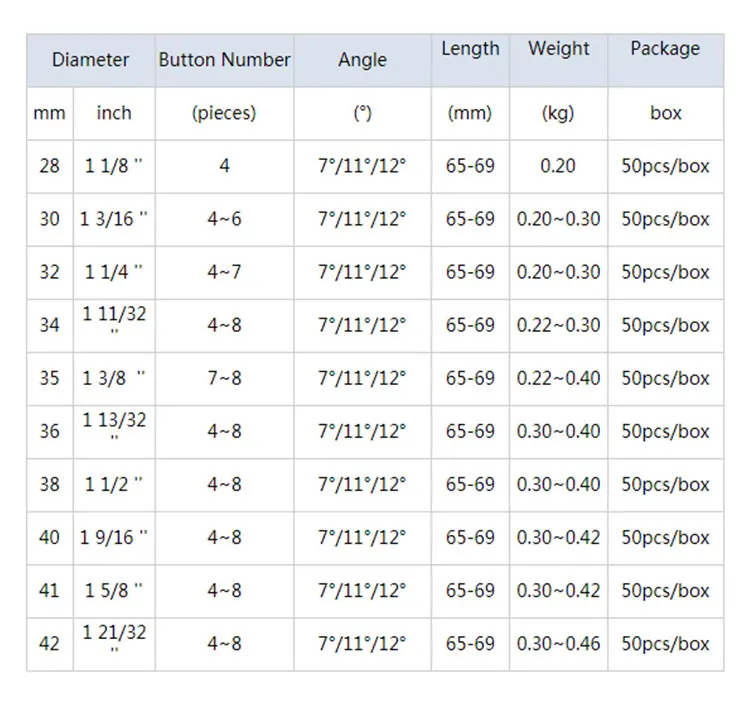The height and width of the screenshot is (713, 750).
Task: Click the 42 mm diameter cell
Action: 49,644
